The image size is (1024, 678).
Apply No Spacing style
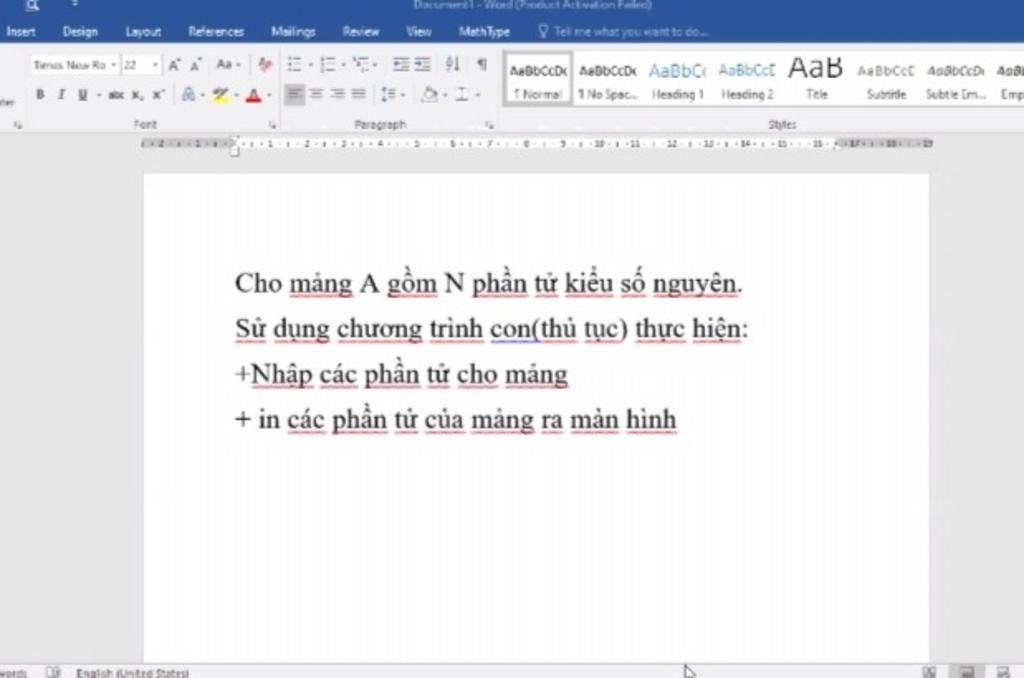tap(607, 79)
